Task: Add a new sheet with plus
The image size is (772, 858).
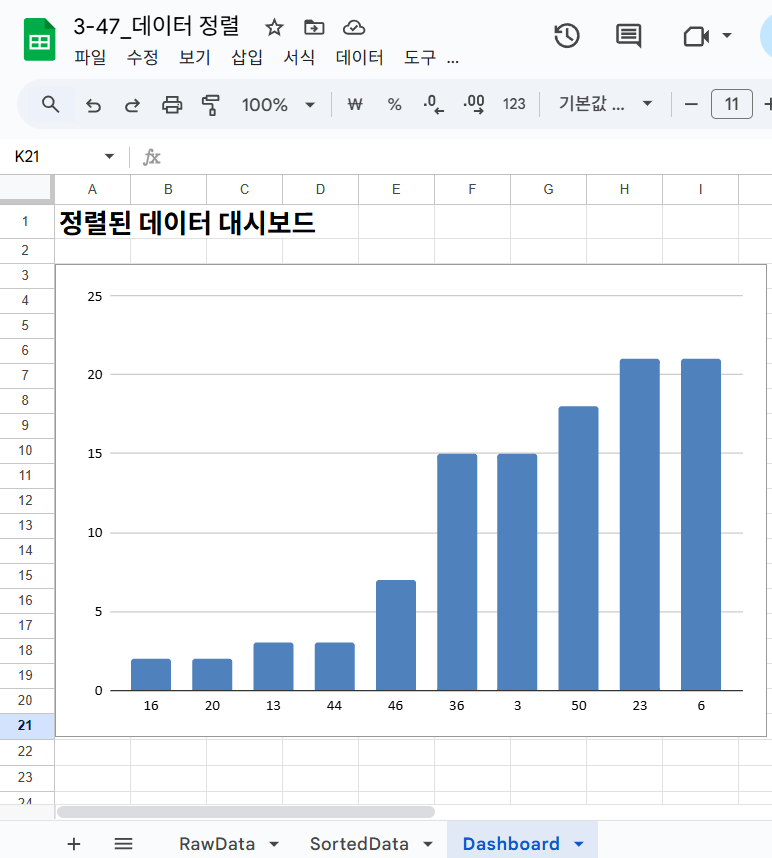Action: (74, 844)
